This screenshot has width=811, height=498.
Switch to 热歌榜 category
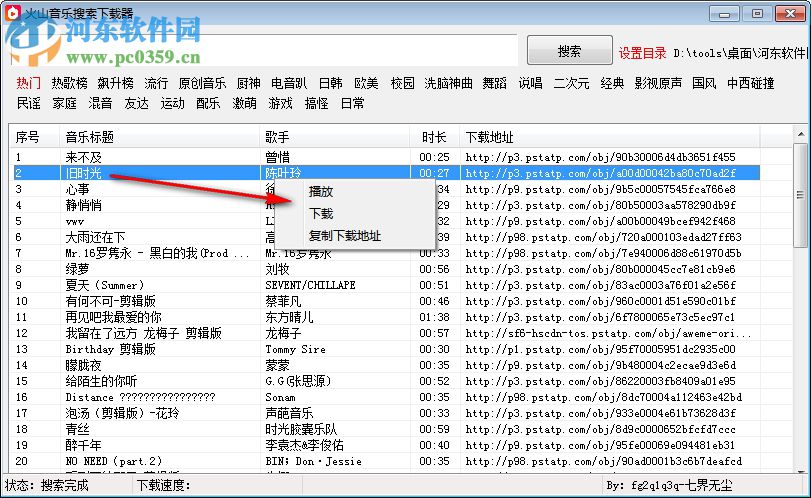tap(69, 83)
